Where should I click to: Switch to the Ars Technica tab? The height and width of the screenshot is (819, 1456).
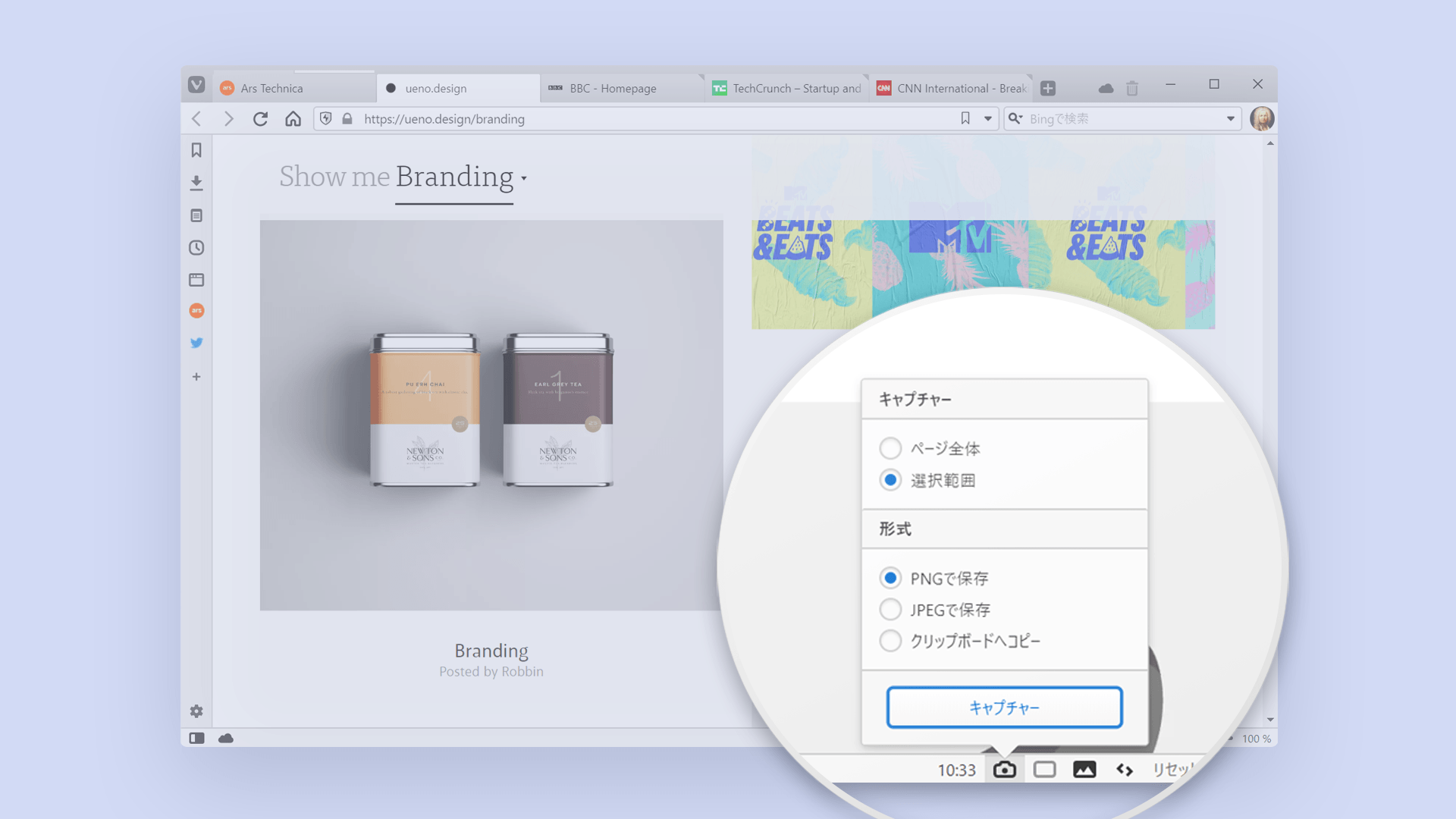[271, 89]
